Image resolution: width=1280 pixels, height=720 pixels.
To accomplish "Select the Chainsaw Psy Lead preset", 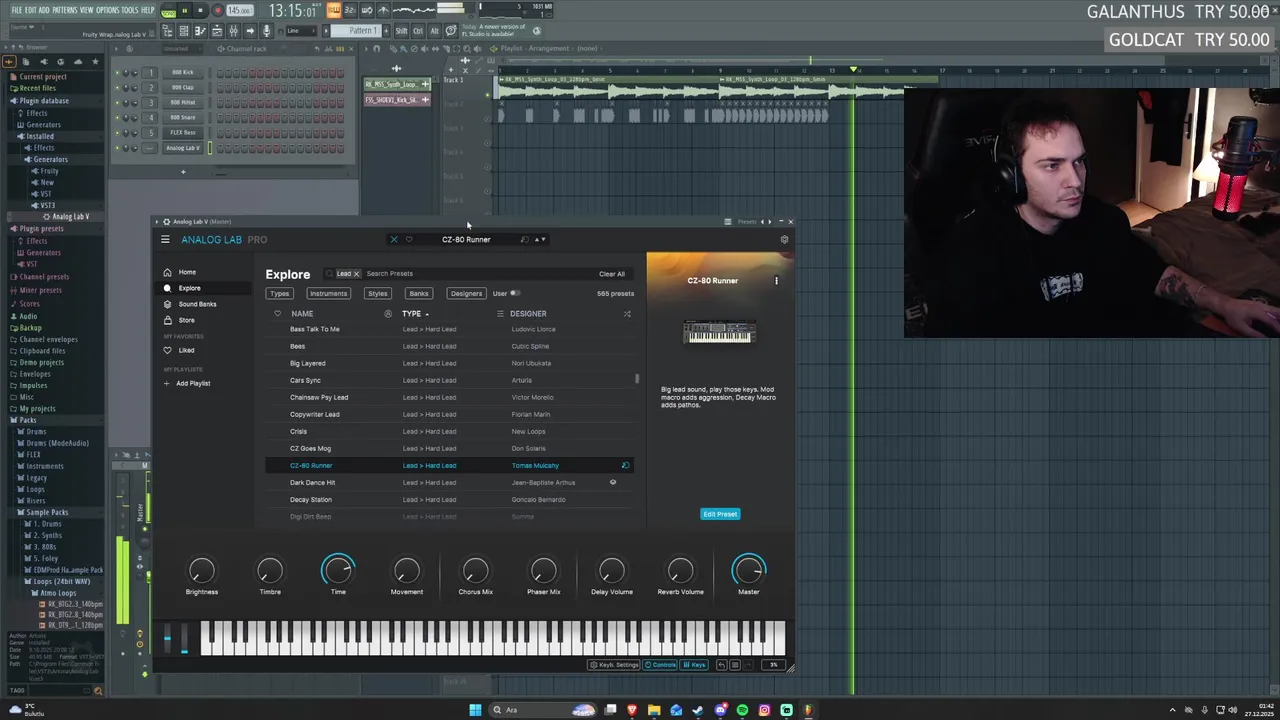I will pos(450,397).
